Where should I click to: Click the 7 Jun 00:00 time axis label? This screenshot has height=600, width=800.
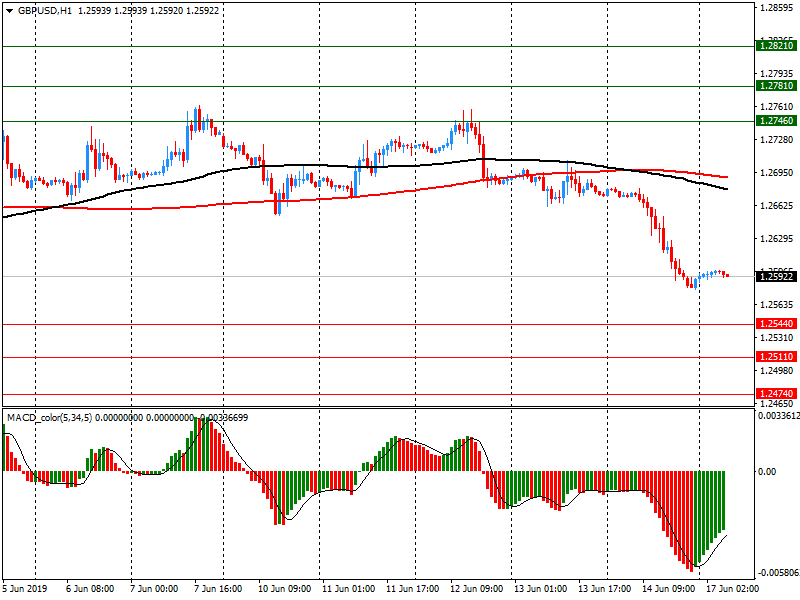[x=154, y=589]
